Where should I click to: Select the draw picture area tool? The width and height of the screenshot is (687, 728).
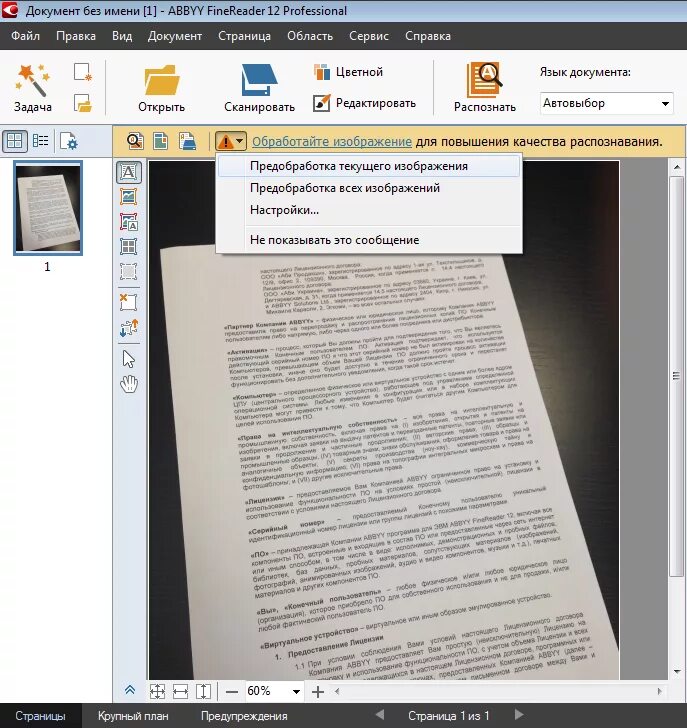[x=129, y=196]
